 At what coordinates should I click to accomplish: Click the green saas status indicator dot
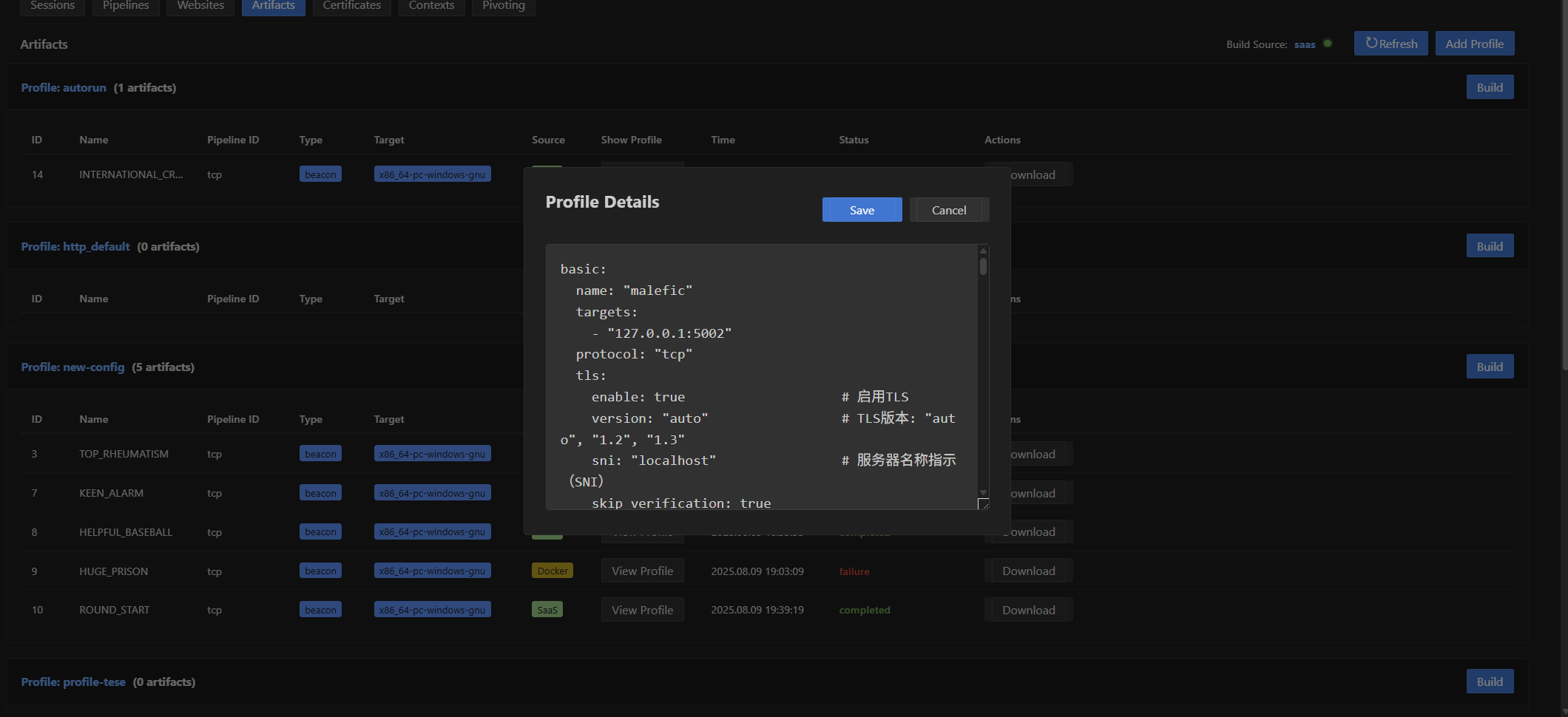pyautogui.click(x=1328, y=44)
